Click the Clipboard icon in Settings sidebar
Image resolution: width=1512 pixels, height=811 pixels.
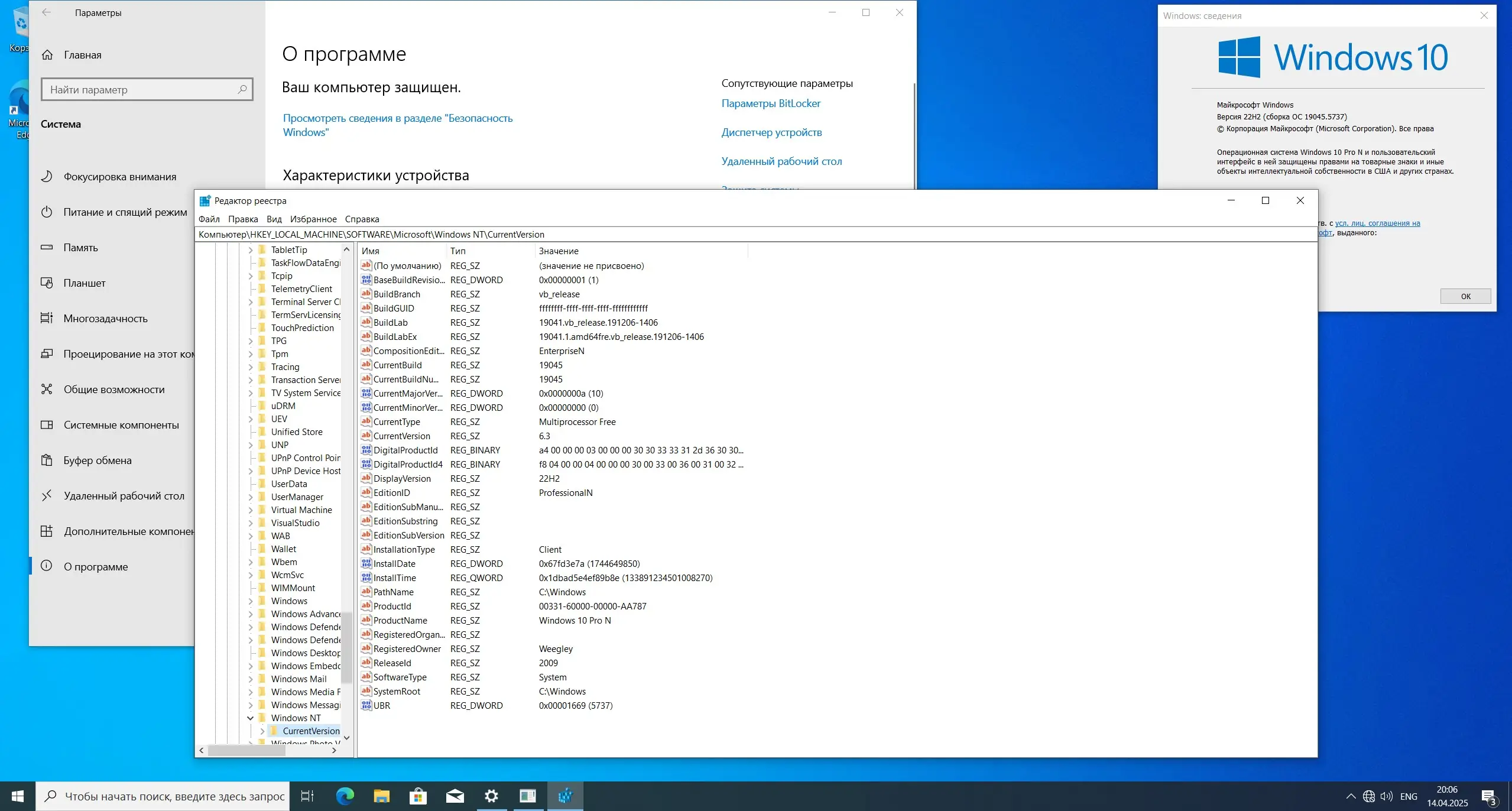(x=47, y=460)
